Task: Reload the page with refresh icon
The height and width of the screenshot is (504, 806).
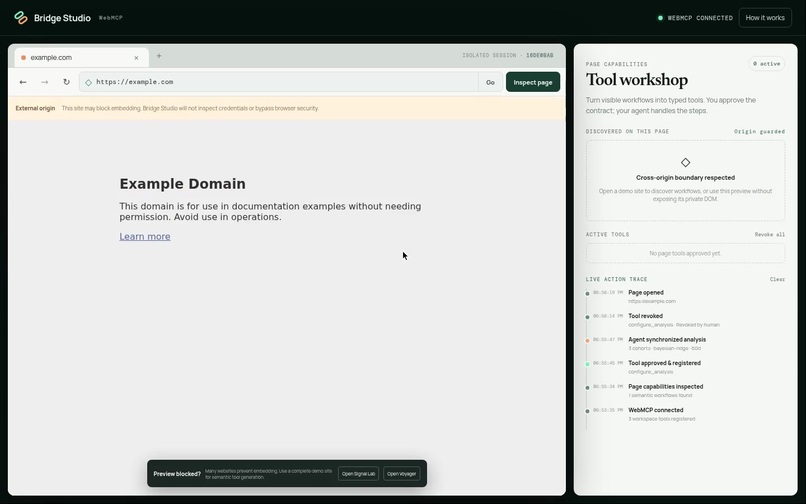Action: [x=66, y=82]
